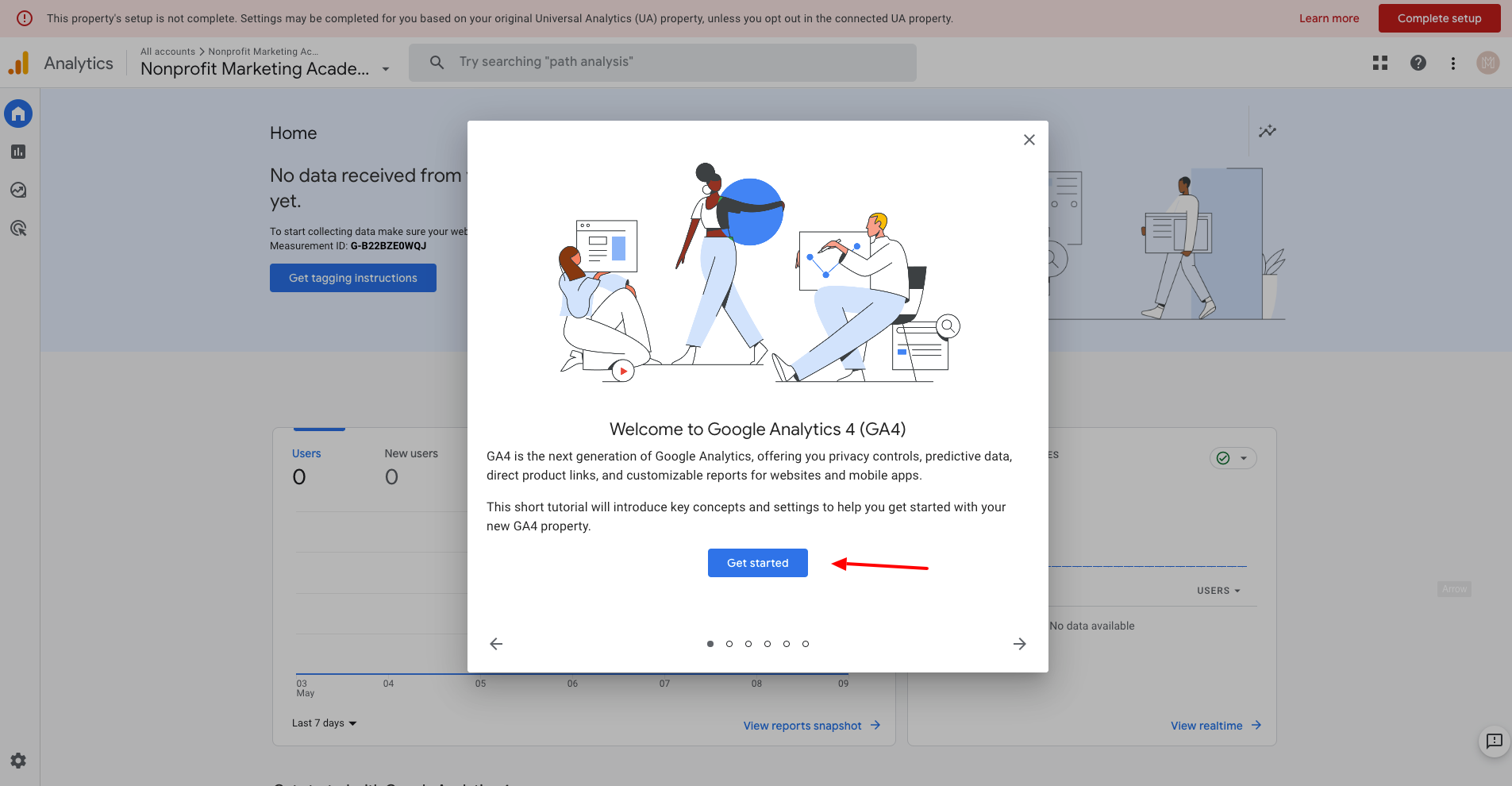Go to next tutorial slide arrow
The width and height of the screenshot is (1512, 786).
[x=1020, y=644]
